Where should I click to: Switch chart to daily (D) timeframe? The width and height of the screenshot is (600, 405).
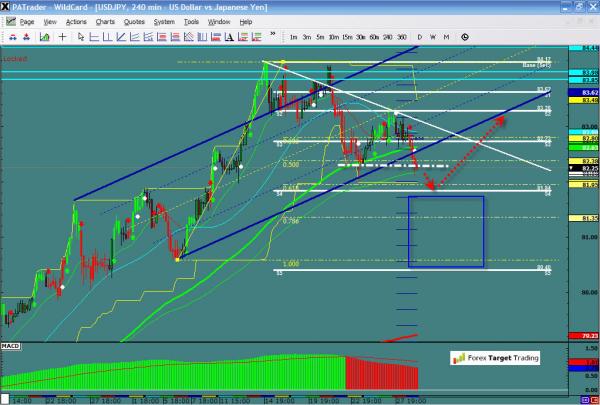(419, 37)
